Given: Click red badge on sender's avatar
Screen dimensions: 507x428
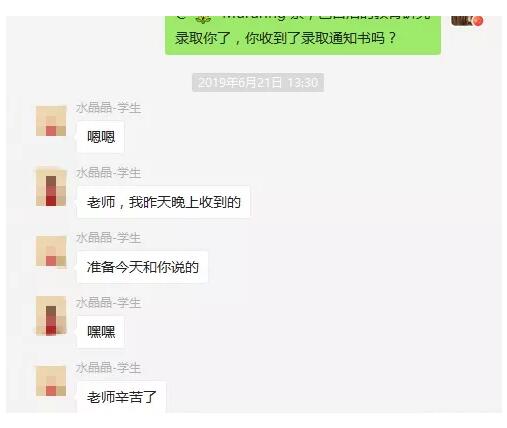Looking at the screenshot, I should coord(478,21).
